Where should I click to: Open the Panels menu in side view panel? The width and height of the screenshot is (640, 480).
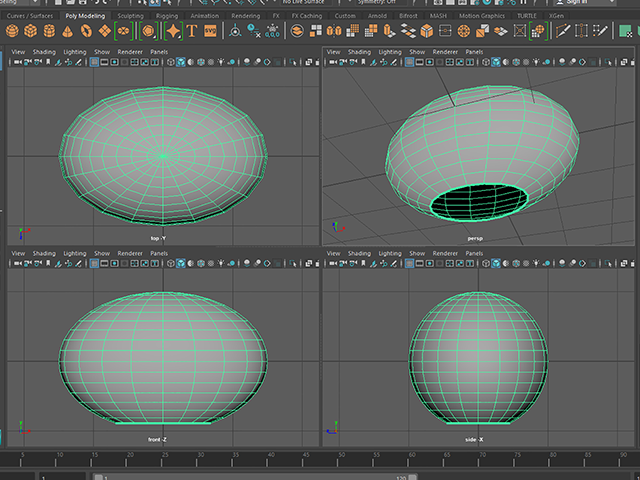pyautogui.click(x=474, y=253)
